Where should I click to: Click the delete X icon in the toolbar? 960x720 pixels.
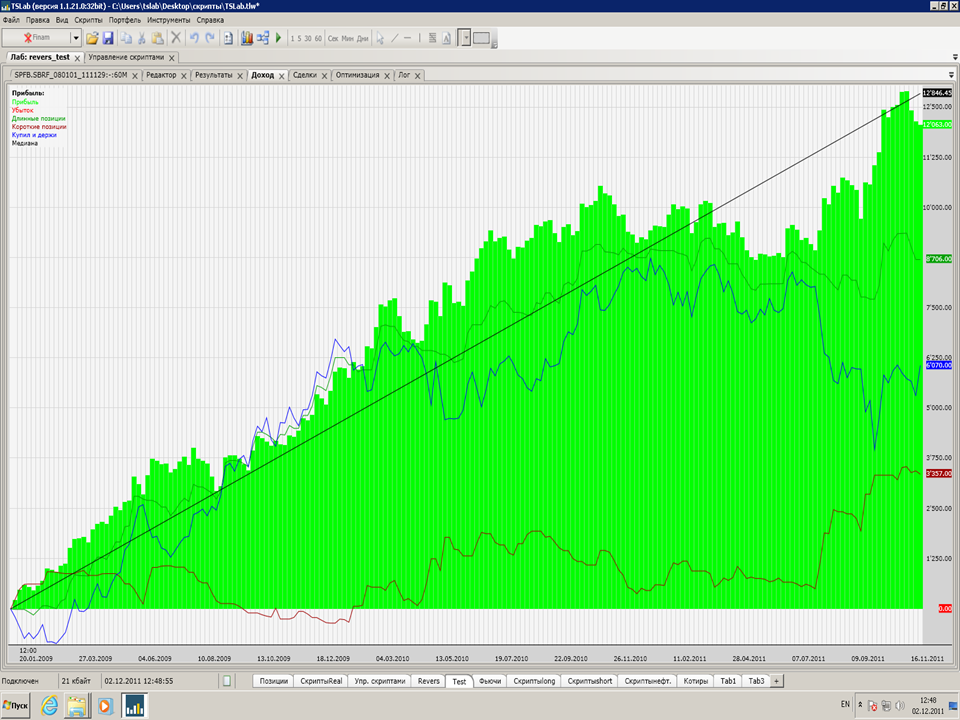[x=176, y=38]
